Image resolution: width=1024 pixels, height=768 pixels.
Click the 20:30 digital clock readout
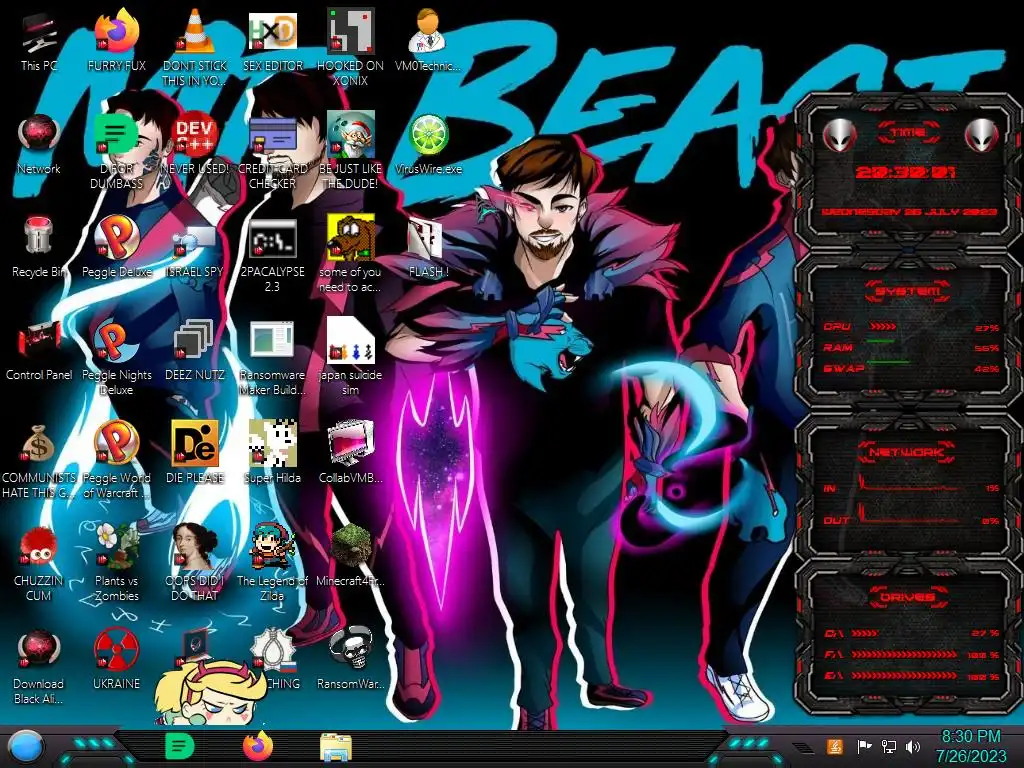[905, 172]
